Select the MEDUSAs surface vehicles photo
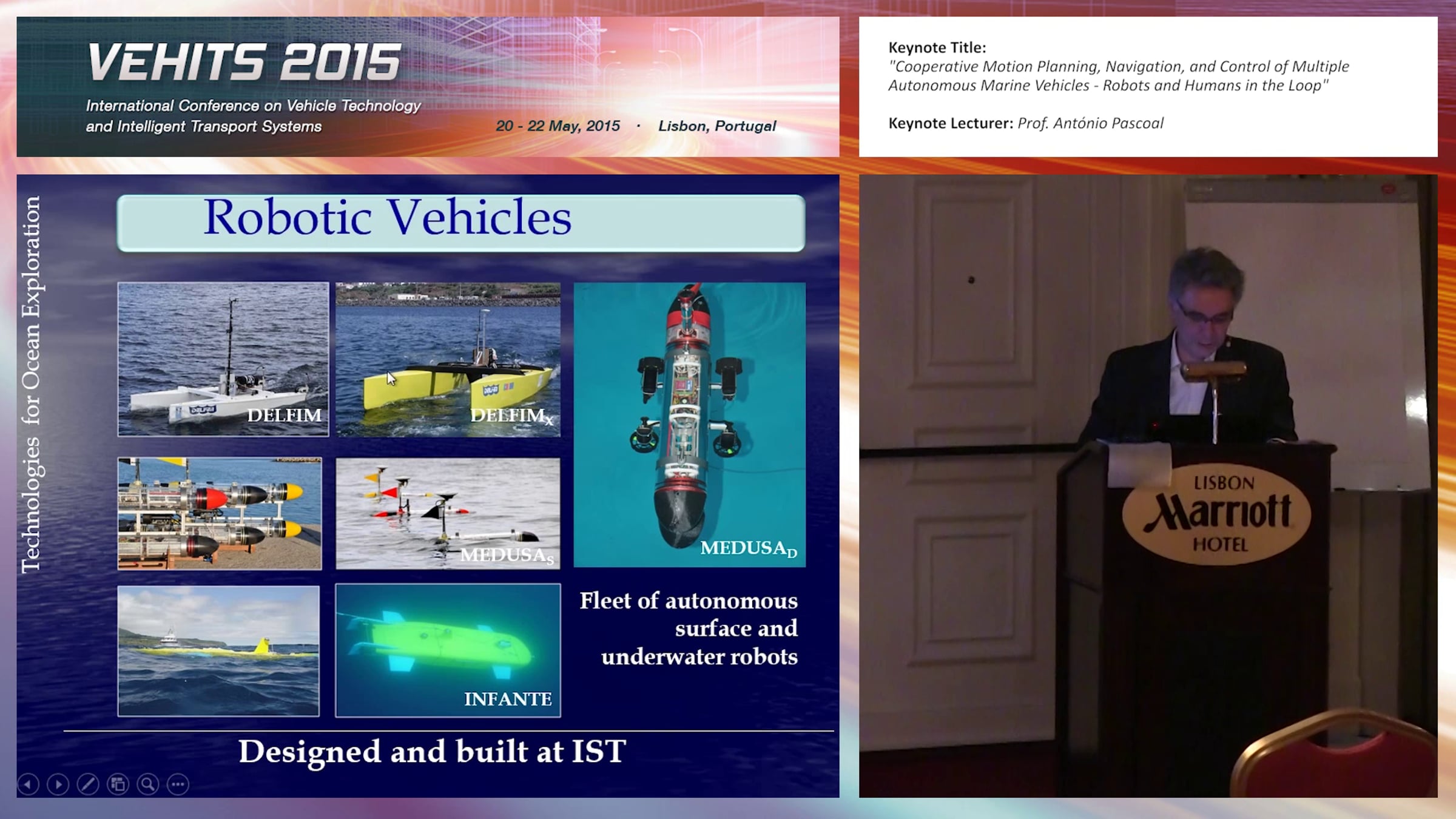The image size is (1456, 819). click(448, 513)
